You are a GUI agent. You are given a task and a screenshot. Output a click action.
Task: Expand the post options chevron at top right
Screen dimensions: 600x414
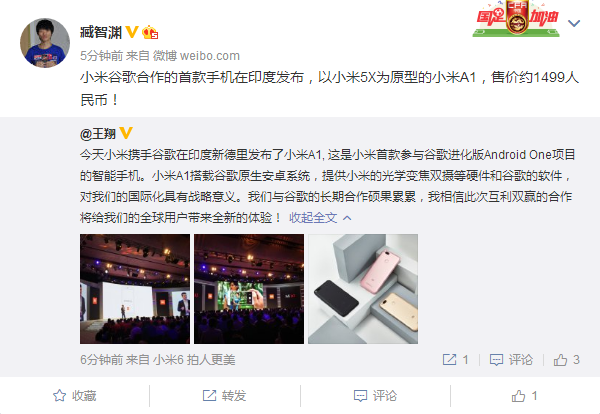574,24
